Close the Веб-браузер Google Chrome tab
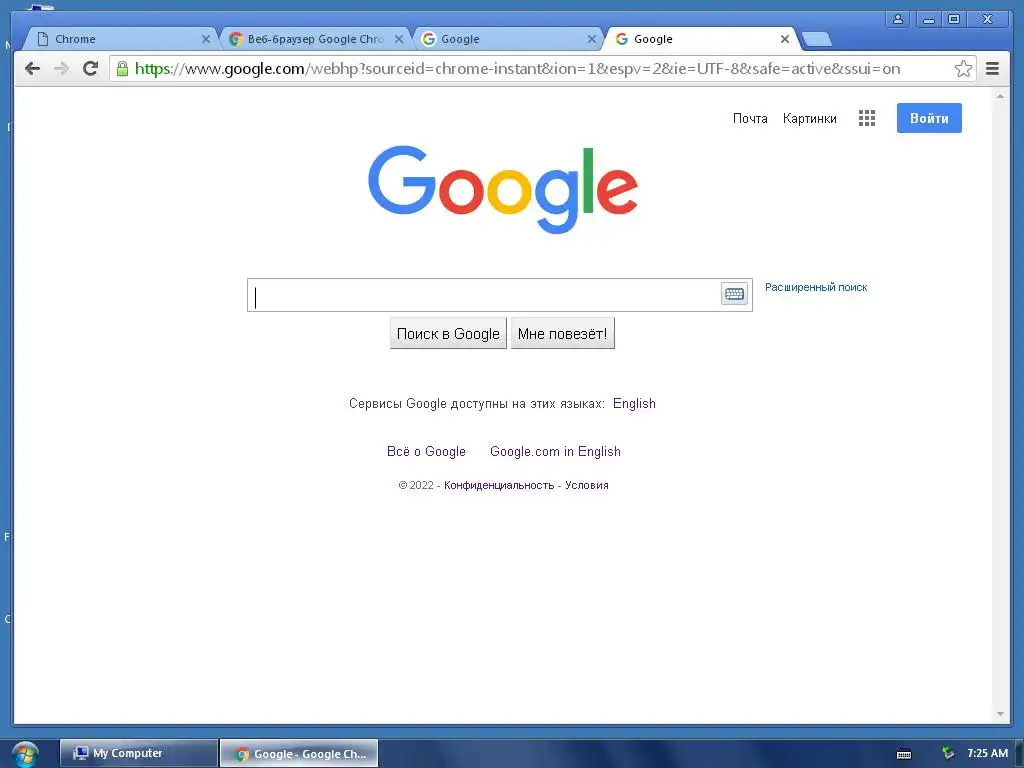This screenshot has height=768, width=1024. (x=398, y=39)
